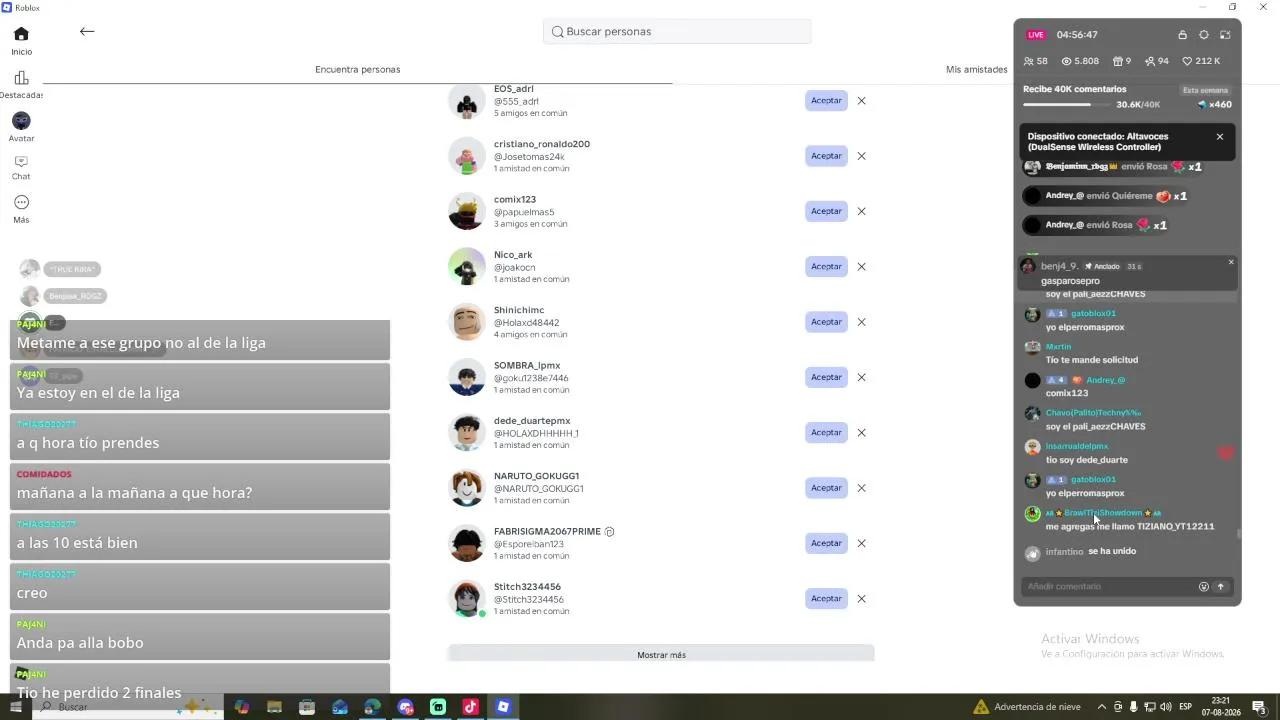Open the gifts count icon
This screenshot has width=1280, height=720.
point(1118,62)
